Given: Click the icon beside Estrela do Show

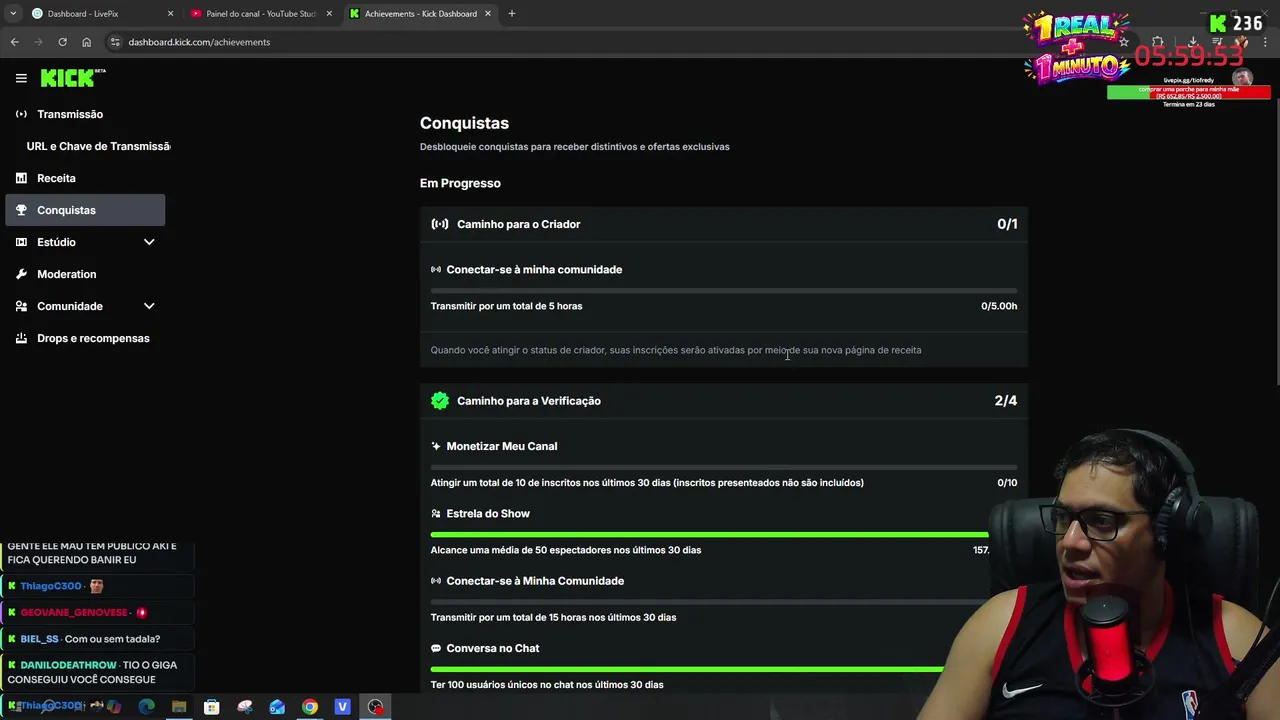Looking at the screenshot, I should pyautogui.click(x=436, y=514).
